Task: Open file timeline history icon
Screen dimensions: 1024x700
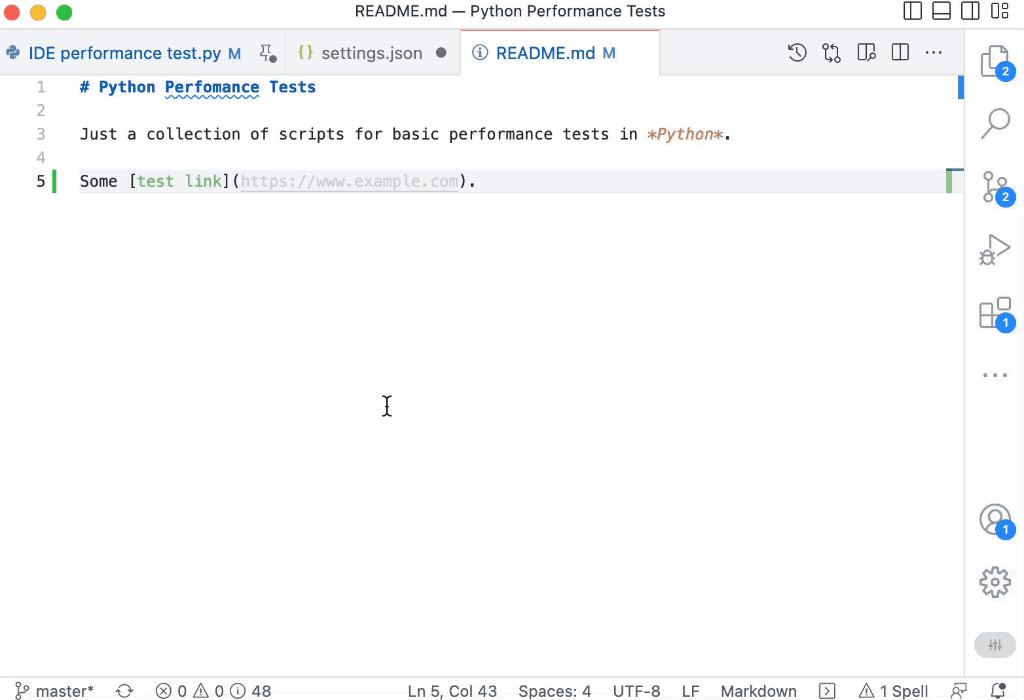Action: tap(797, 53)
